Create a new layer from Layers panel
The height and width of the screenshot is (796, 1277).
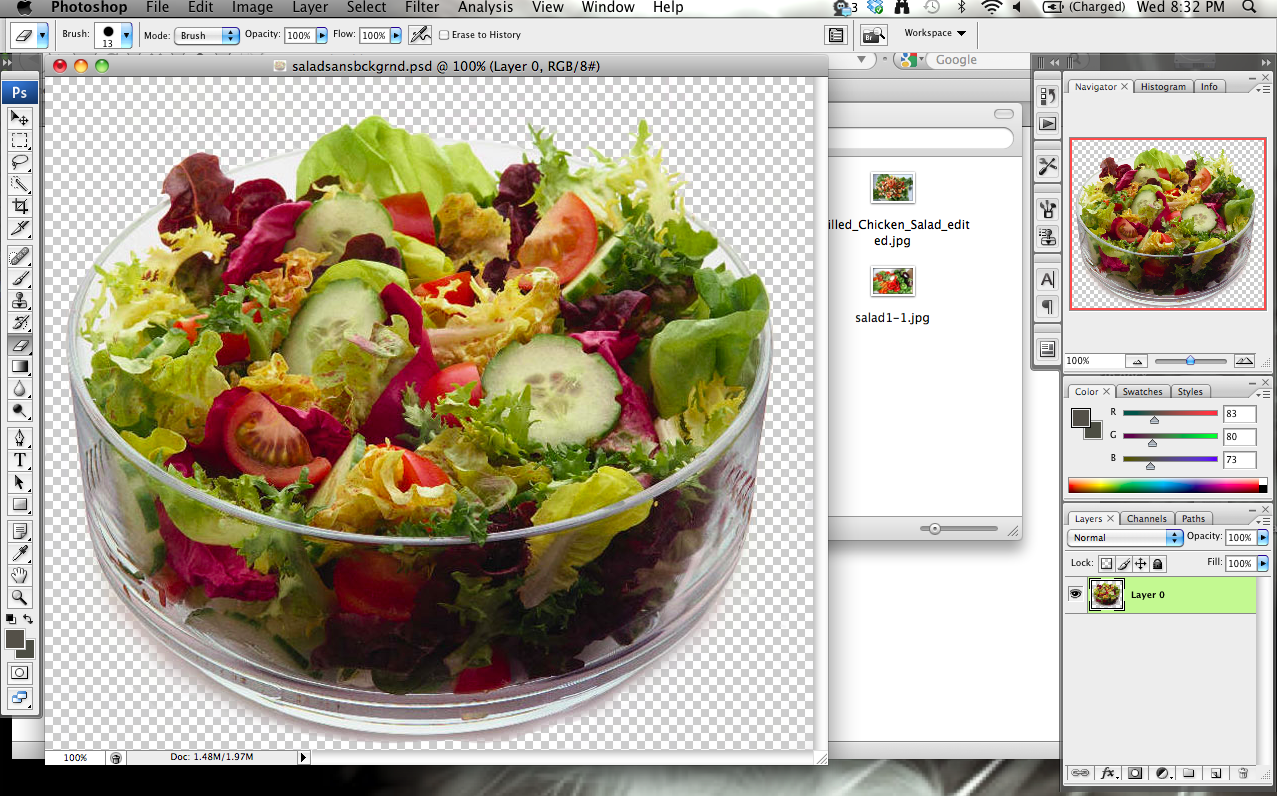(1216, 773)
